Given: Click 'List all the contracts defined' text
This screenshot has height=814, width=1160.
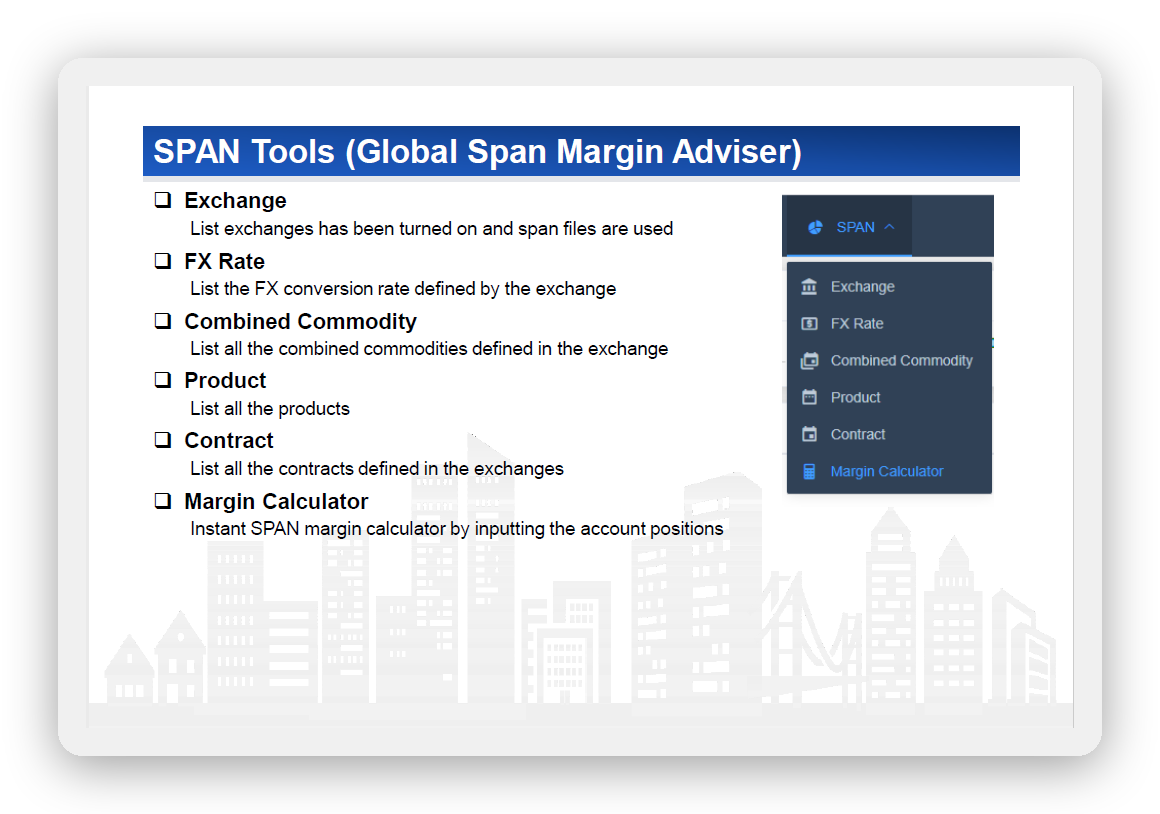Looking at the screenshot, I should [377, 468].
